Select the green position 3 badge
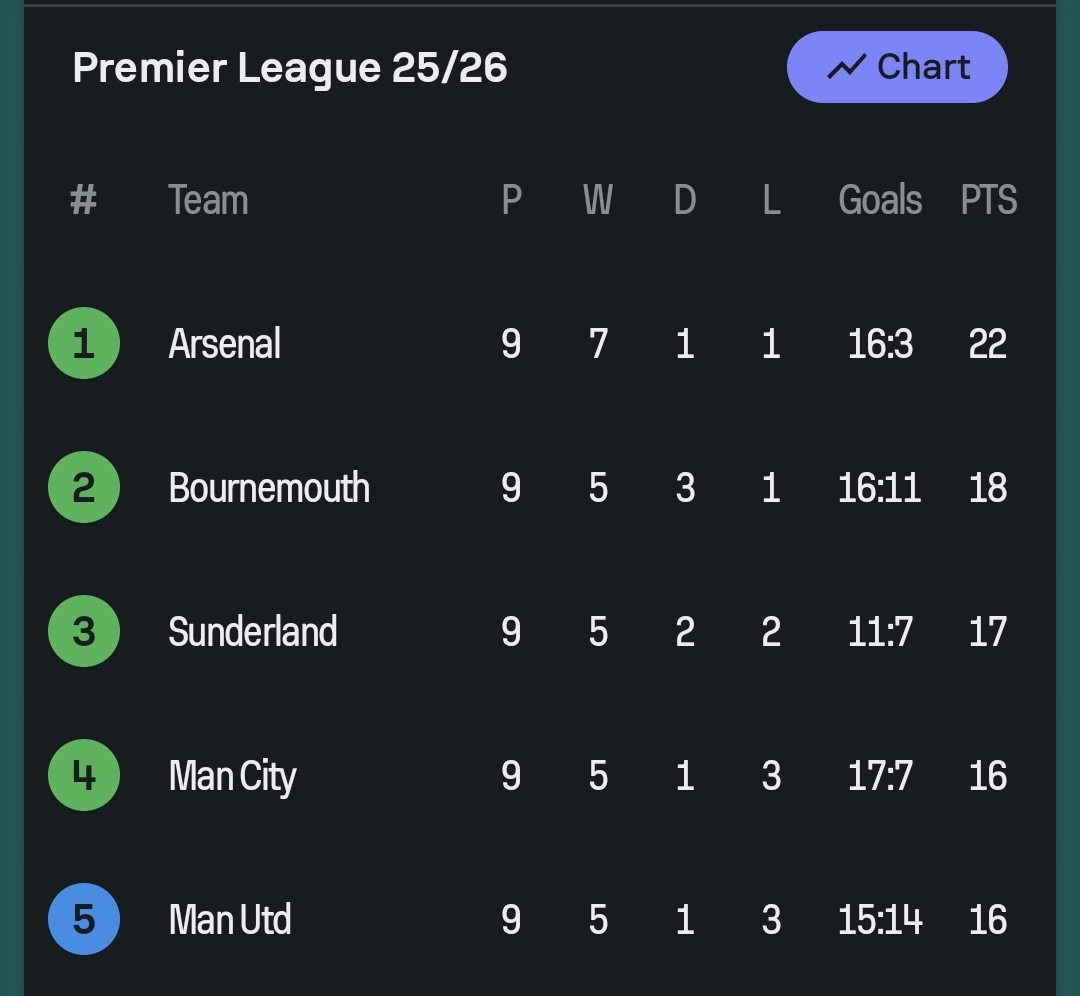 click(x=84, y=631)
